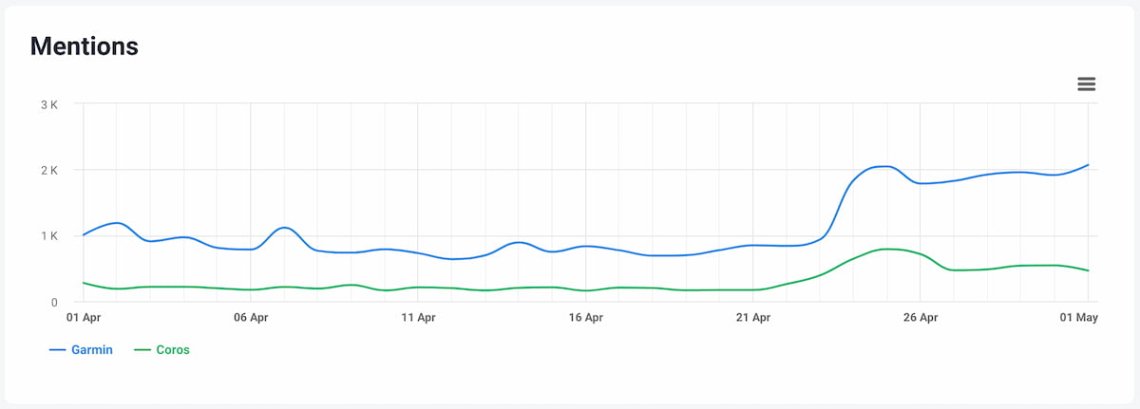Toggle the Garmin series in legend
1140x409 pixels.
point(91,350)
